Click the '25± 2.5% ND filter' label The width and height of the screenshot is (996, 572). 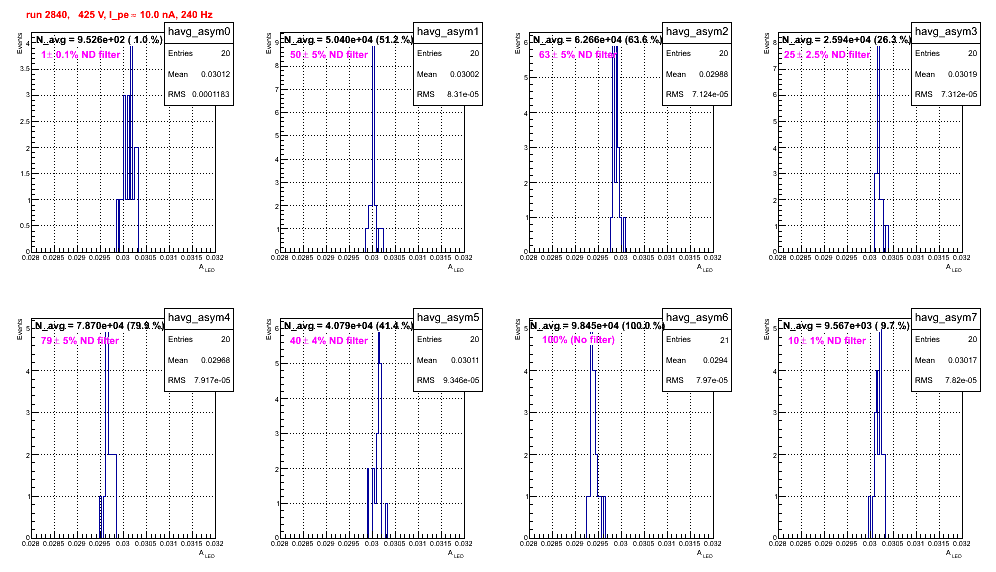click(827, 55)
